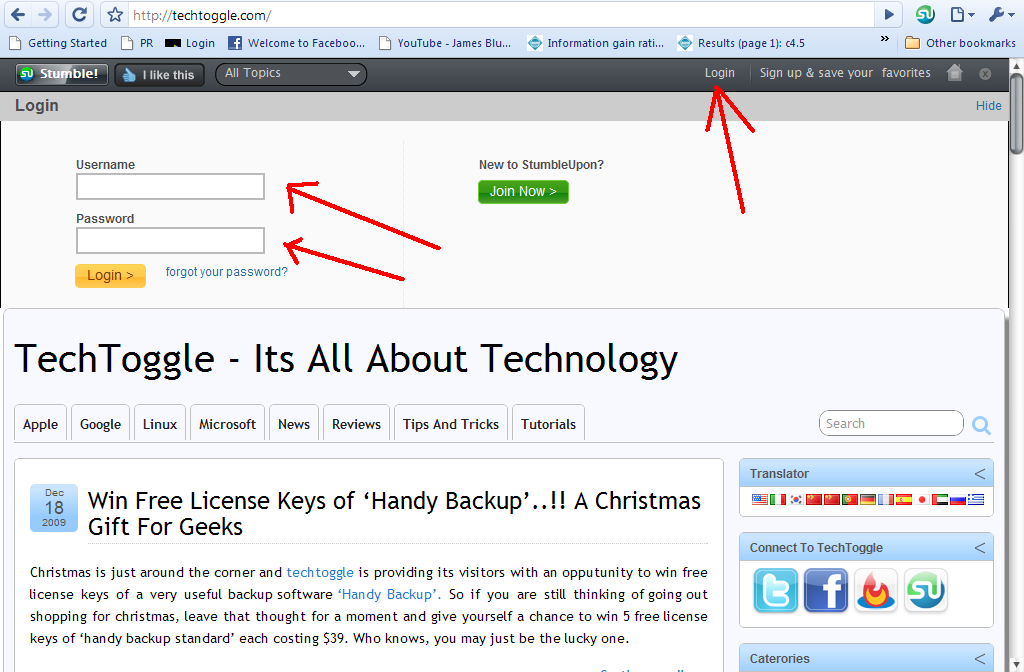The image size is (1024, 672).
Task: Close the StumbleUpon toolbar with the x icon
Action: tap(985, 74)
